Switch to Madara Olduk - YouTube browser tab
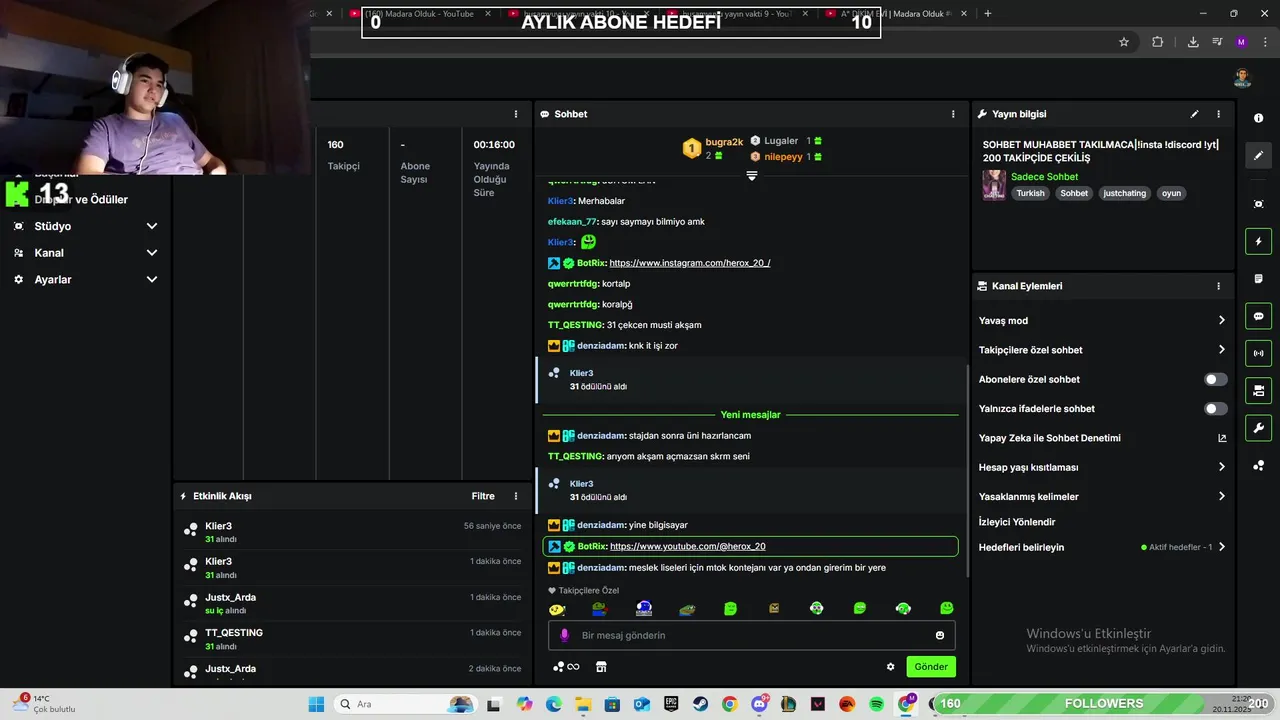The height and width of the screenshot is (720, 1280). (420, 13)
